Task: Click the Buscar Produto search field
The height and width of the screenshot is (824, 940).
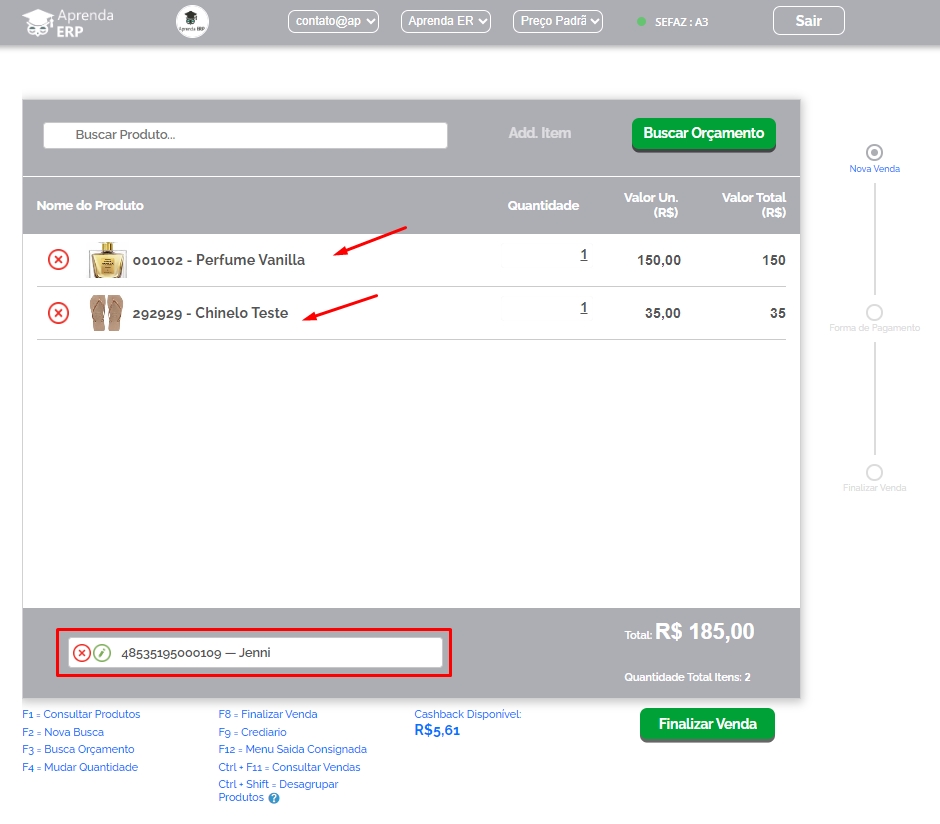Action: [x=245, y=135]
